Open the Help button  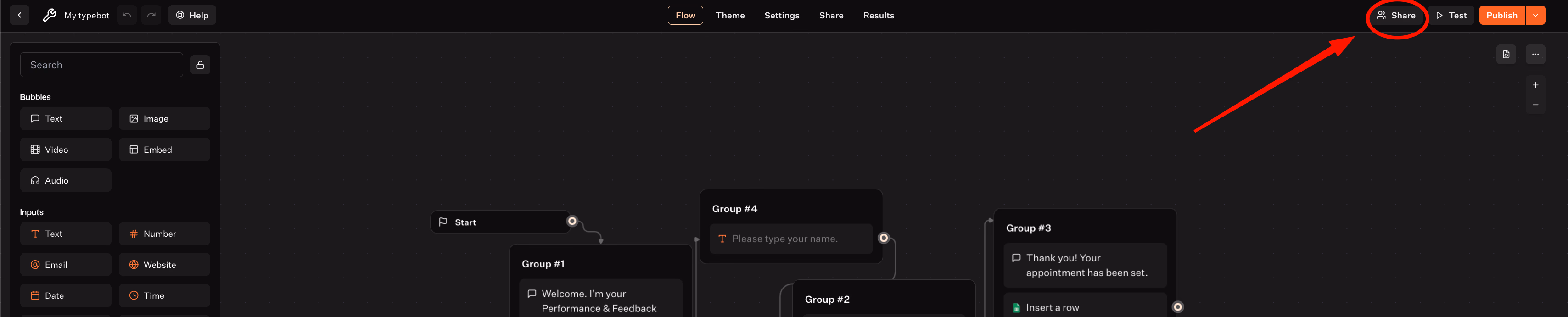click(192, 15)
